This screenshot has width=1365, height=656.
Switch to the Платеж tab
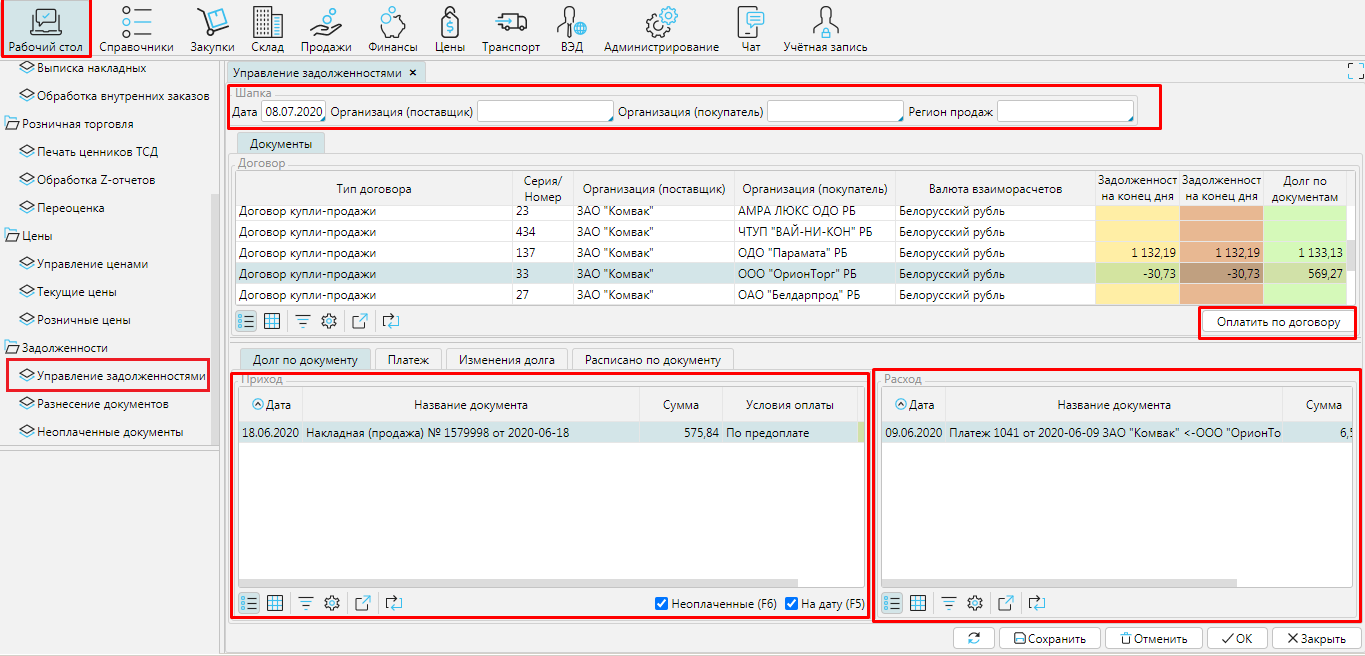[x=408, y=360]
